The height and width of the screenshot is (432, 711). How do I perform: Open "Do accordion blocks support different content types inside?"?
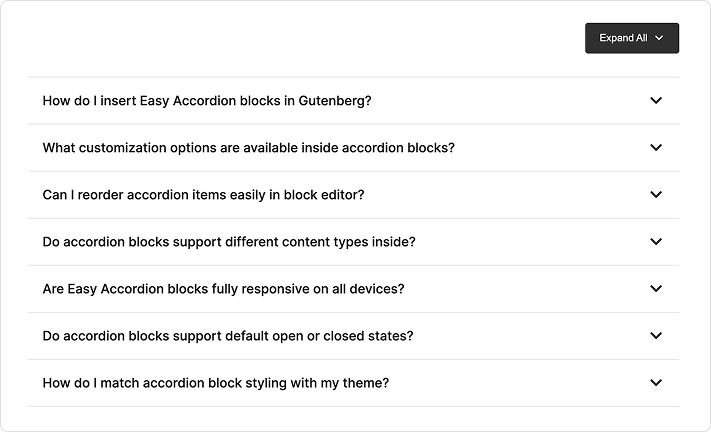228,242
